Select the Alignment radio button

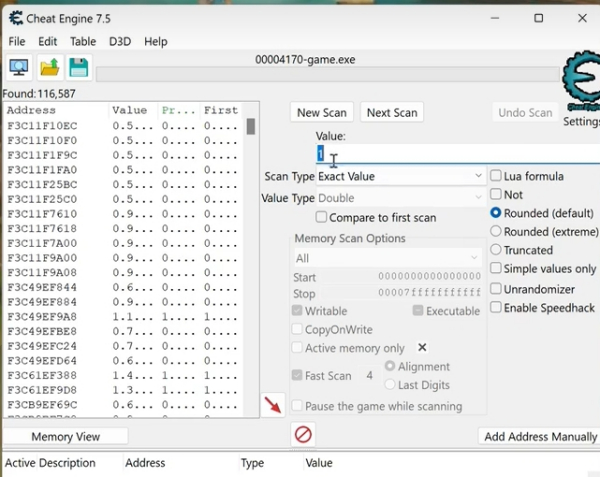pyautogui.click(x=390, y=366)
